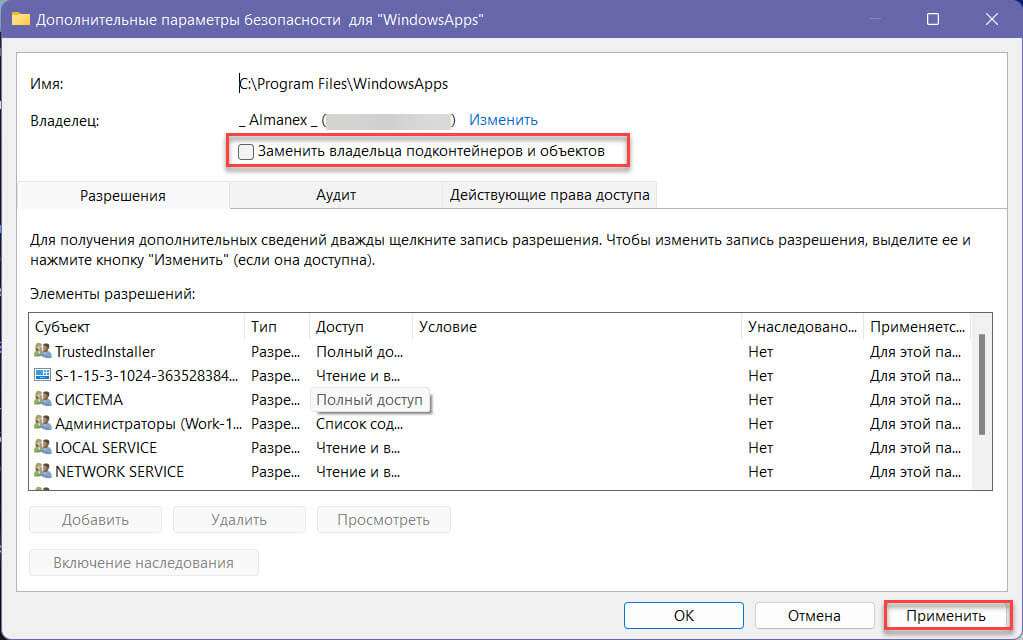This screenshot has width=1023, height=640.
Task: Click the Добавить button
Action: tap(95, 520)
